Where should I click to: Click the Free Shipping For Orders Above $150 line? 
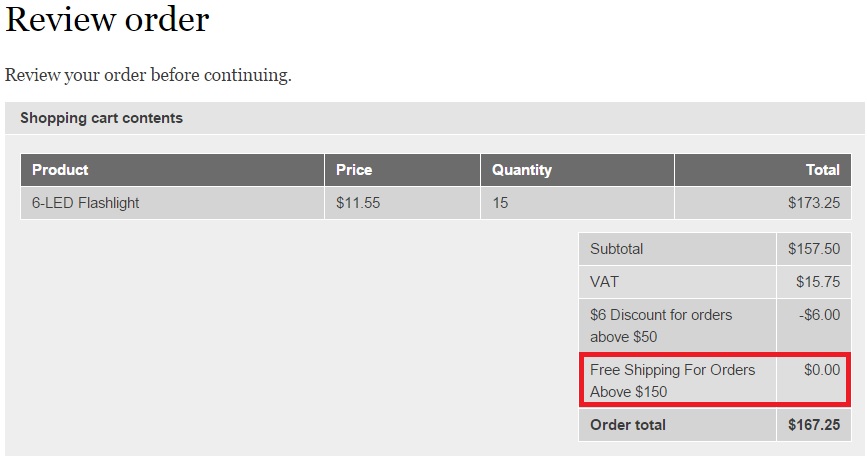click(672, 380)
